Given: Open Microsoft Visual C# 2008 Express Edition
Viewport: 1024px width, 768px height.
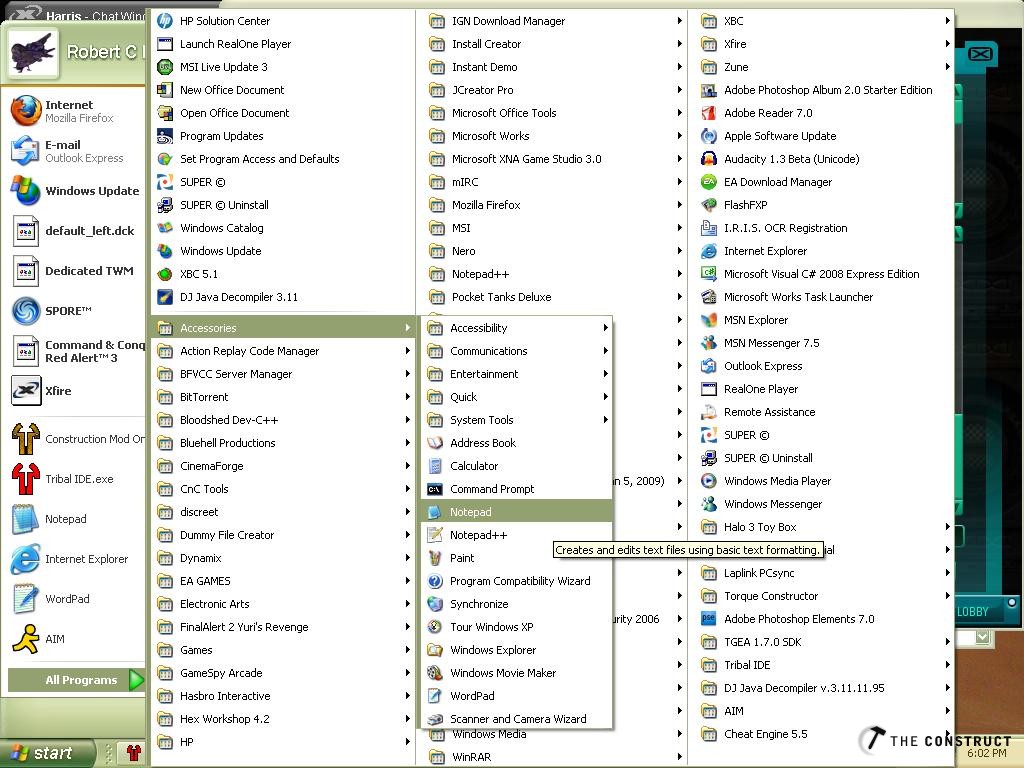Looking at the screenshot, I should click(822, 274).
